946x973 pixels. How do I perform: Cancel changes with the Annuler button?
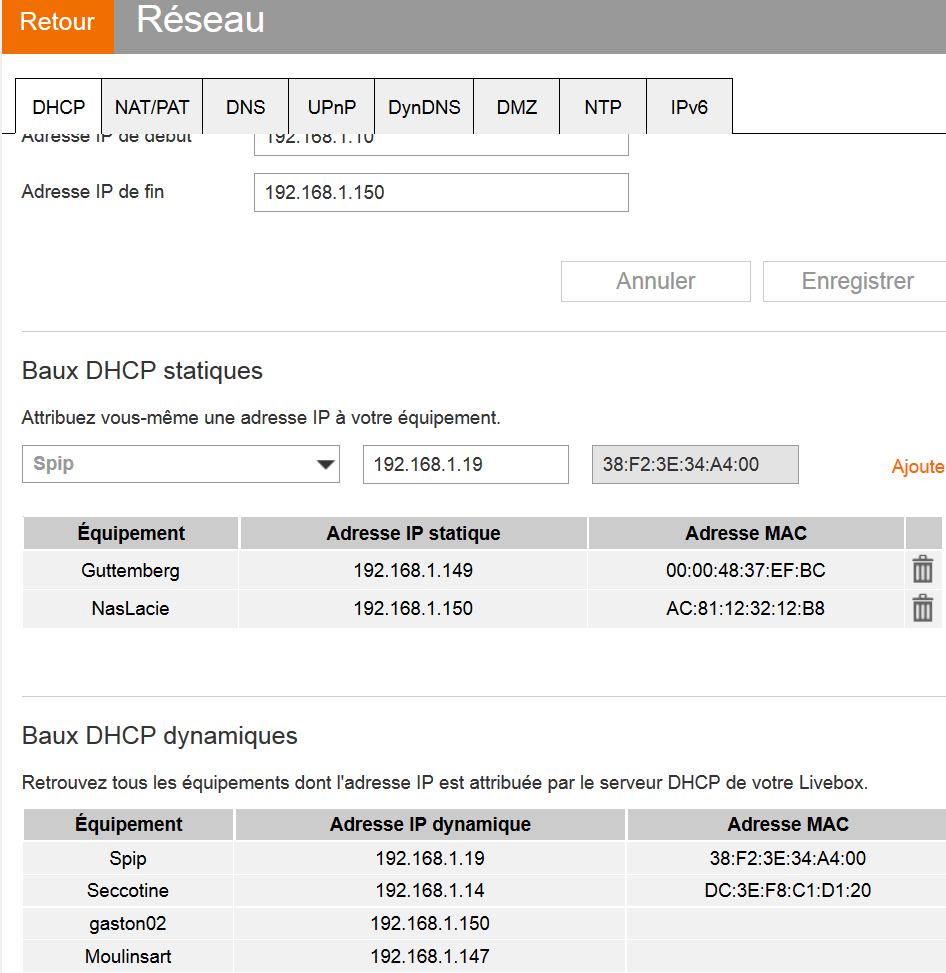[655, 281]
